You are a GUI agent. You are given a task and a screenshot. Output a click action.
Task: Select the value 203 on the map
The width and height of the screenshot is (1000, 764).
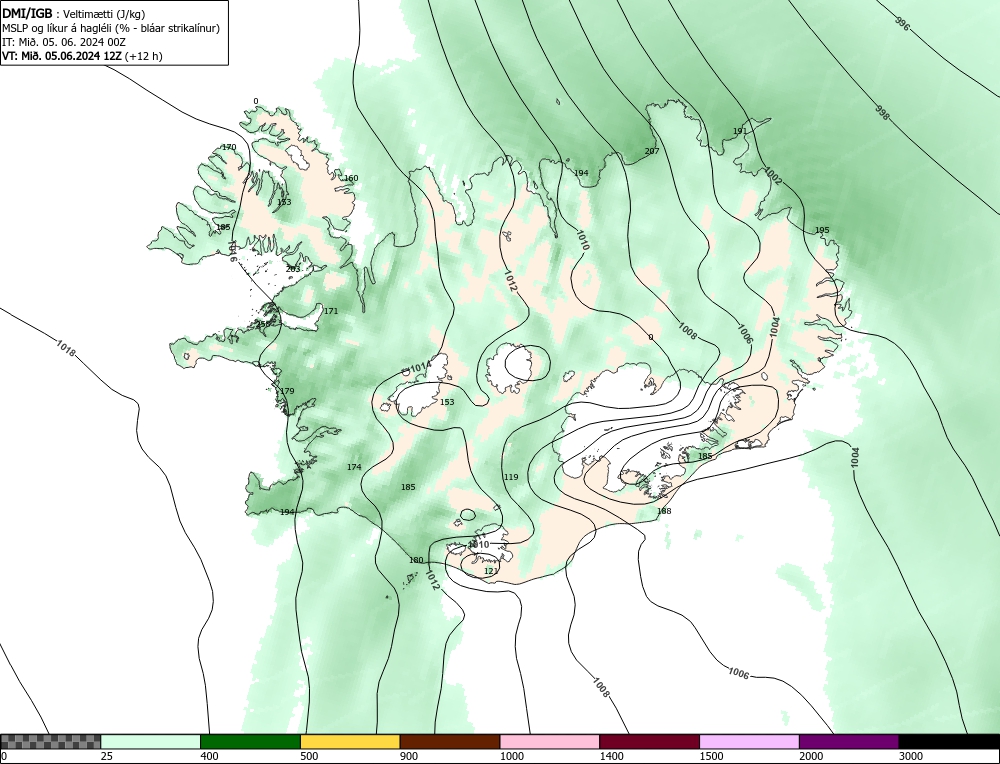coord(293,269)
